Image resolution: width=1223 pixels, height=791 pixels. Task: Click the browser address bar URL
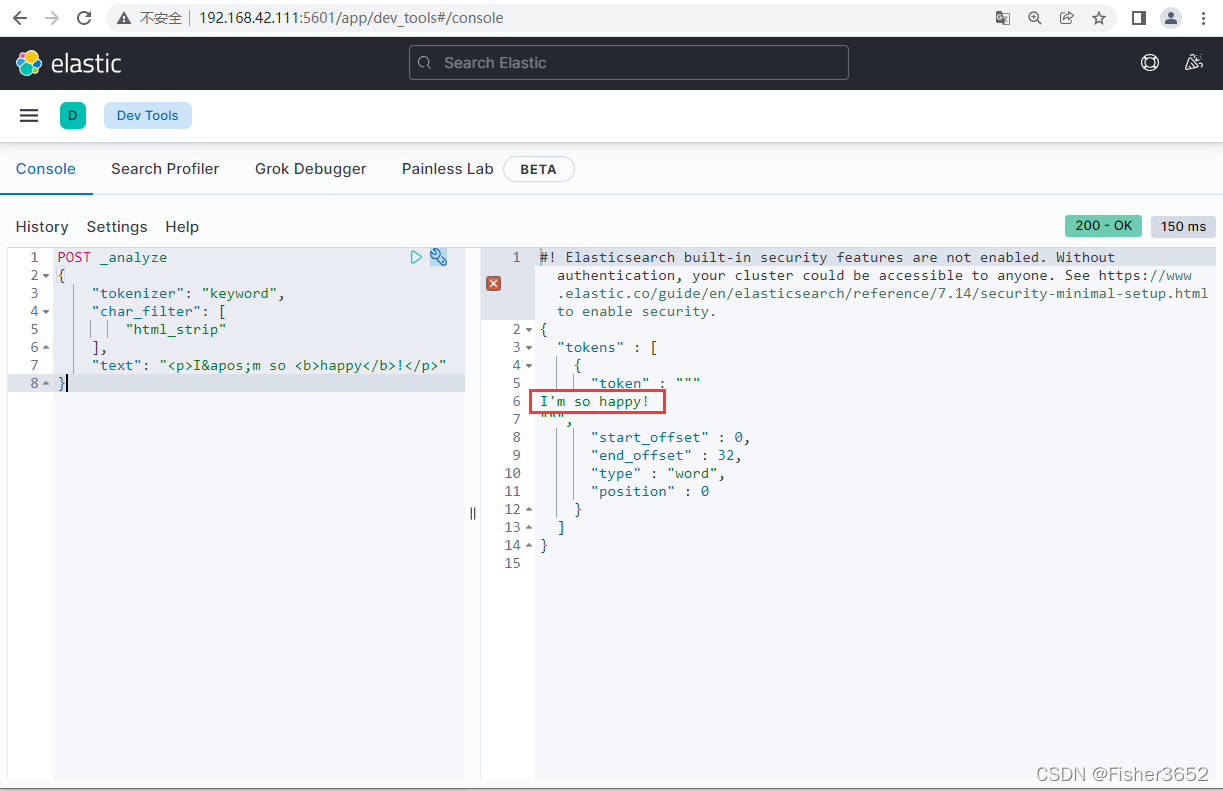coord(351,18)
